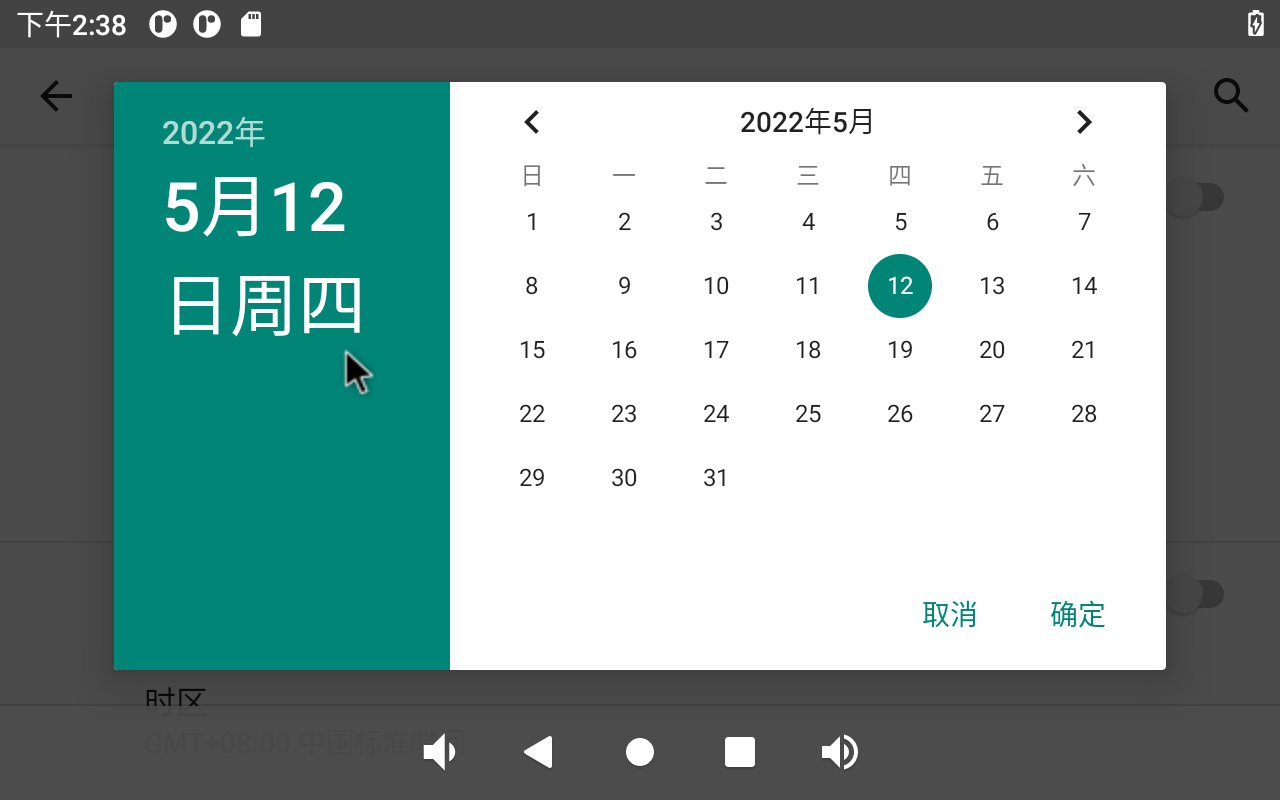Tap the square Recents navigation button

(740, 752)
